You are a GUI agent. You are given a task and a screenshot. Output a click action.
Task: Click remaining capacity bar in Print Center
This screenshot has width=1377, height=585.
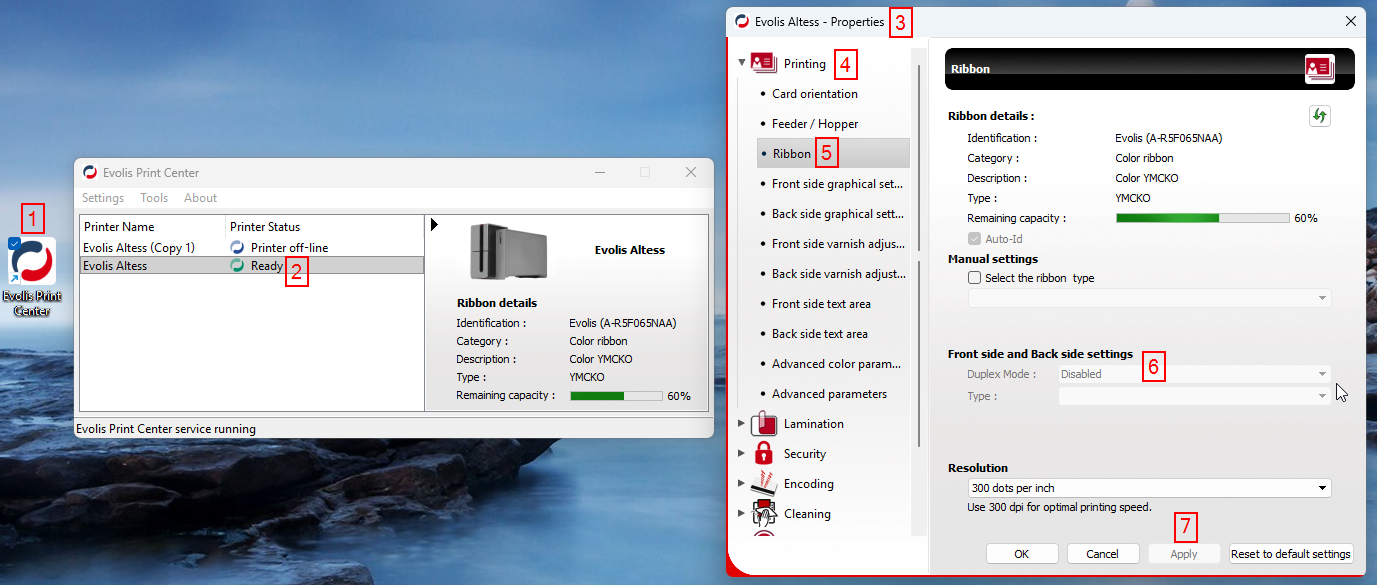[x=616, y=395]
